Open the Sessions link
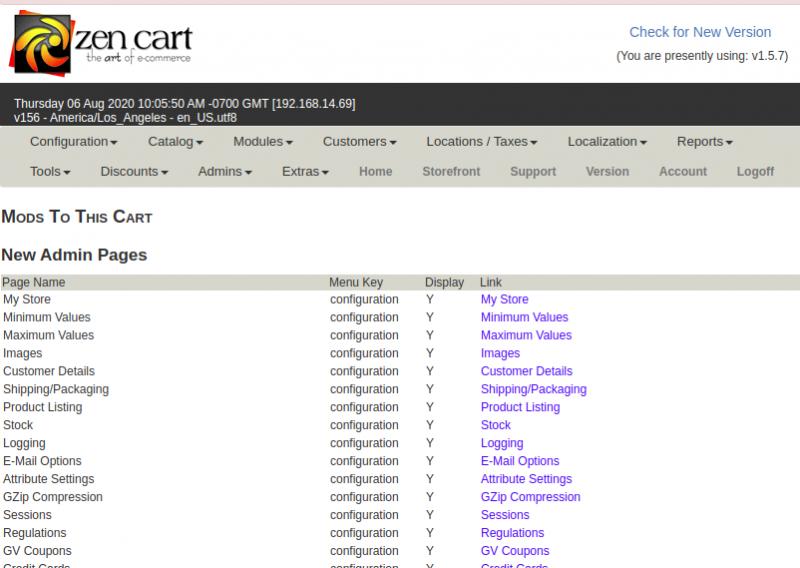The height and width of the screenshot is (568, 800). click(505, 514)
